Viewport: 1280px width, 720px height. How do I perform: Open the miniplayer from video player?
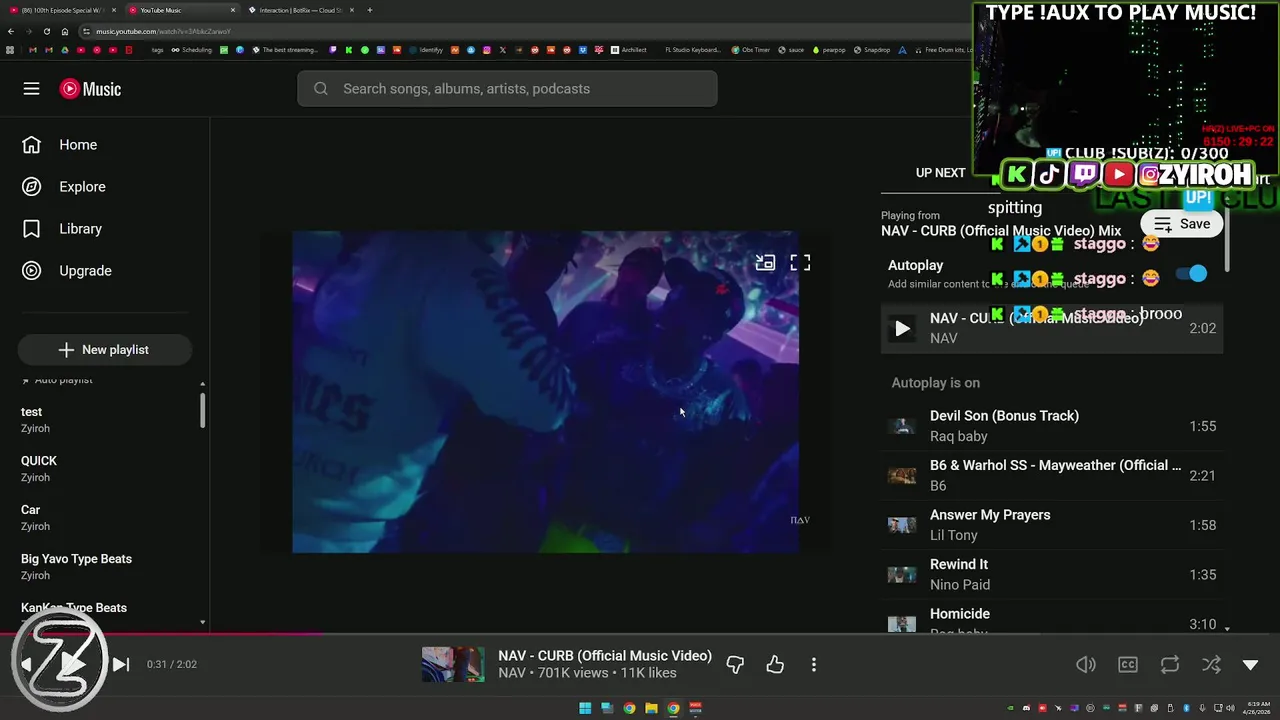[x=765, y=263]
